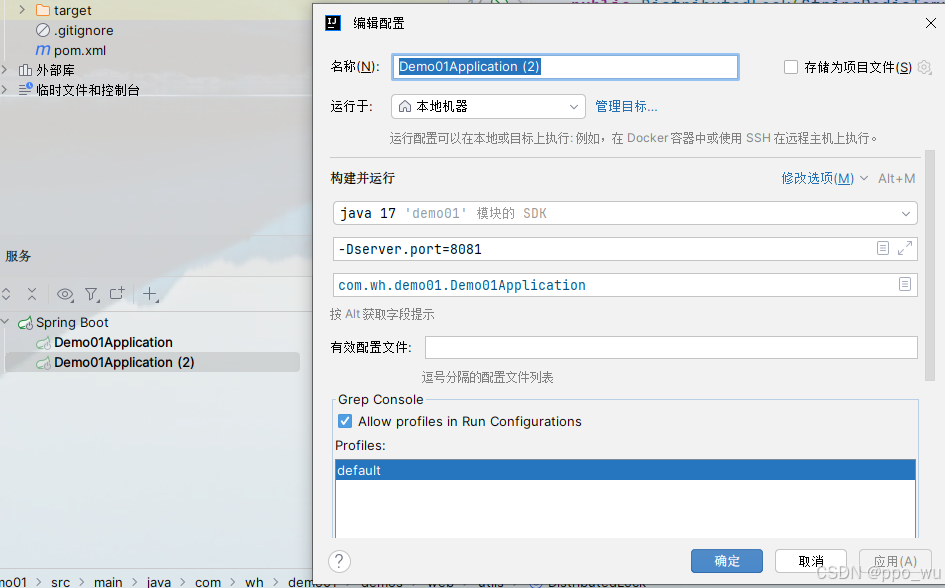Close the 编辑配置 dialog
Screen dimensions: 945x588
931,23
